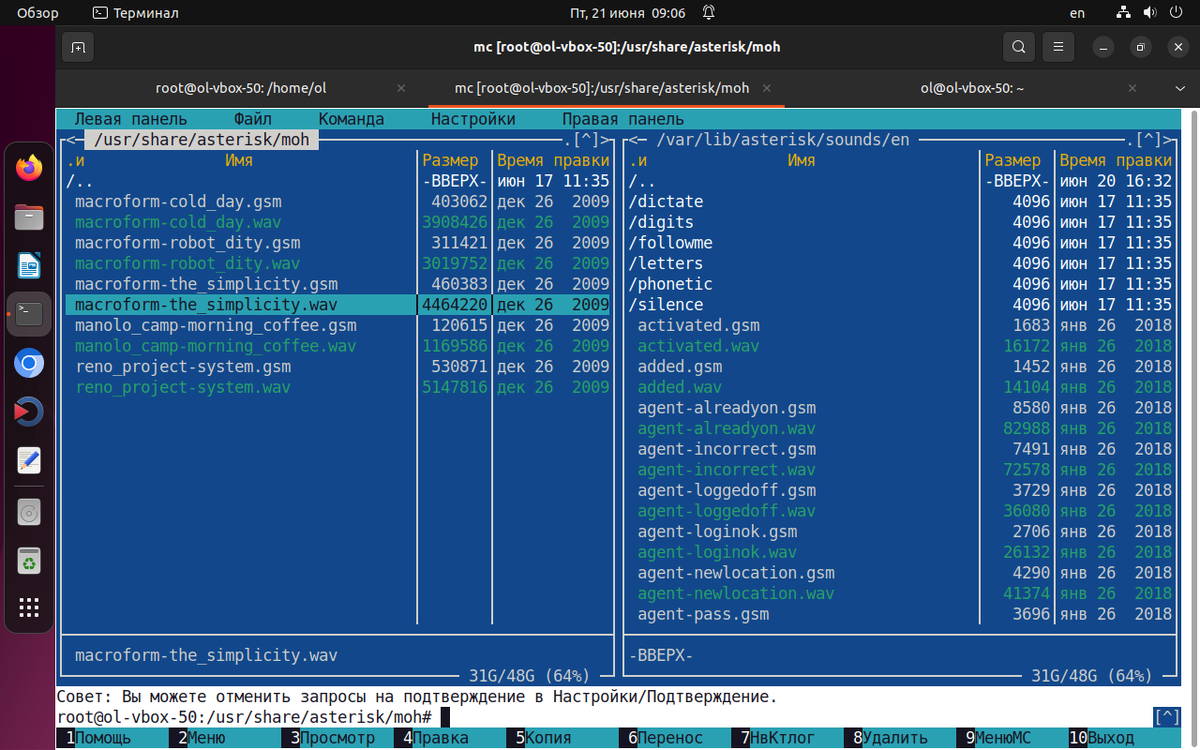The image size is (1200, 750).
Task: Open the network status icon
Action: point(1124,13)
